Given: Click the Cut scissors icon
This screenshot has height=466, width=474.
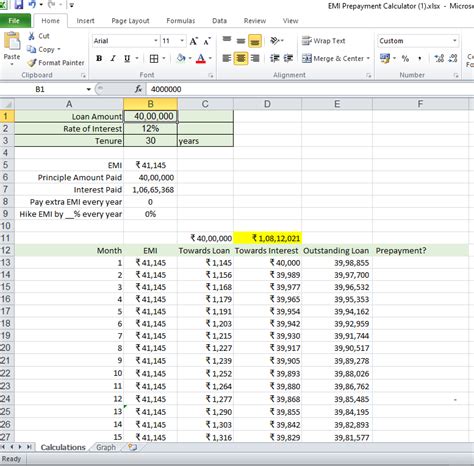Looking at the screenshot, I should point(32,36).
